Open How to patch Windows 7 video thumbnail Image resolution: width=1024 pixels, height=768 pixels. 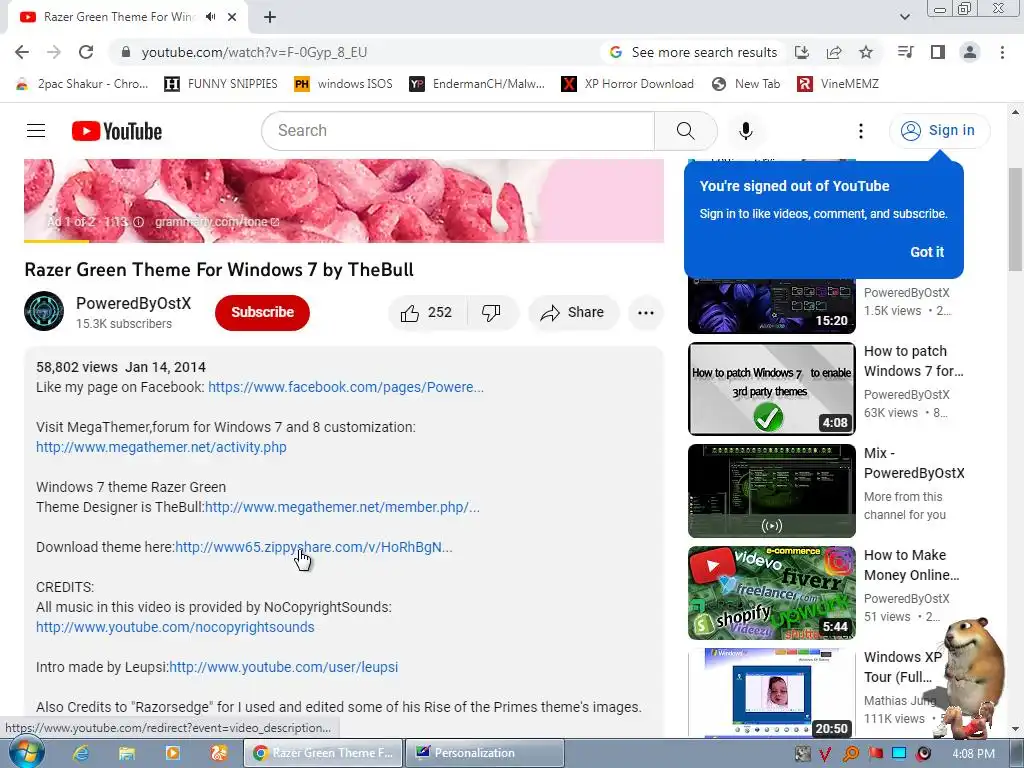[x=771, y=389]
